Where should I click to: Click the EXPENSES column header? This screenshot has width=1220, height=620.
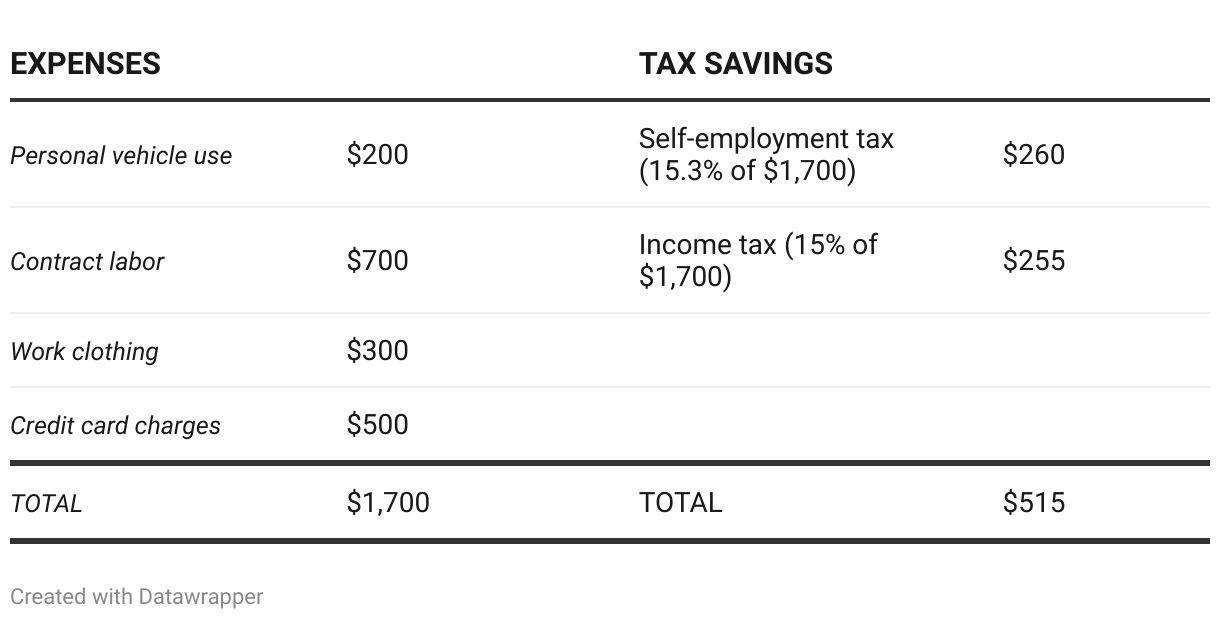tap(85, 64)
